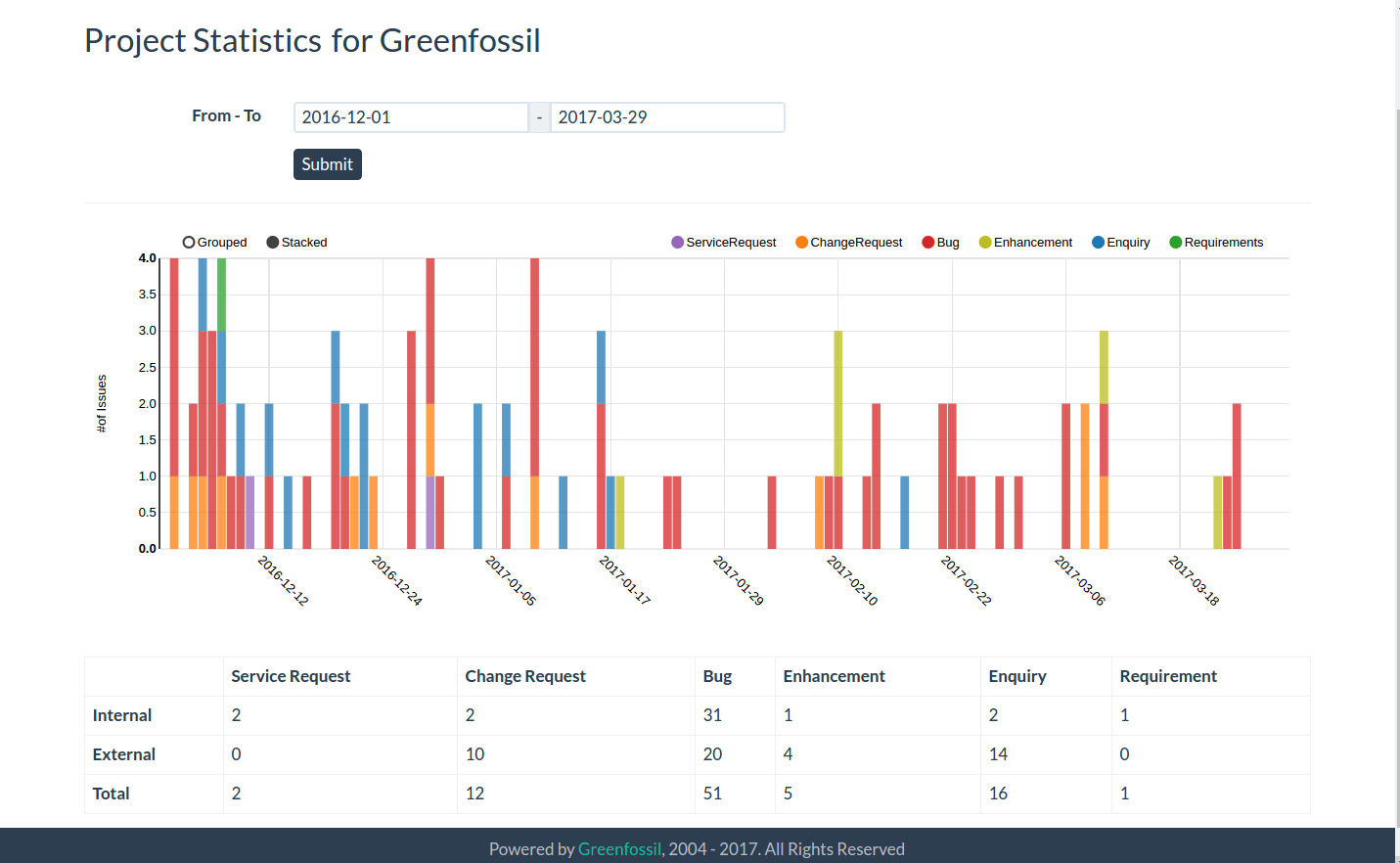Click the Total Enhancement value 5
The width and height of the screenshot is (1400, 863).
[x=788, y=794]
